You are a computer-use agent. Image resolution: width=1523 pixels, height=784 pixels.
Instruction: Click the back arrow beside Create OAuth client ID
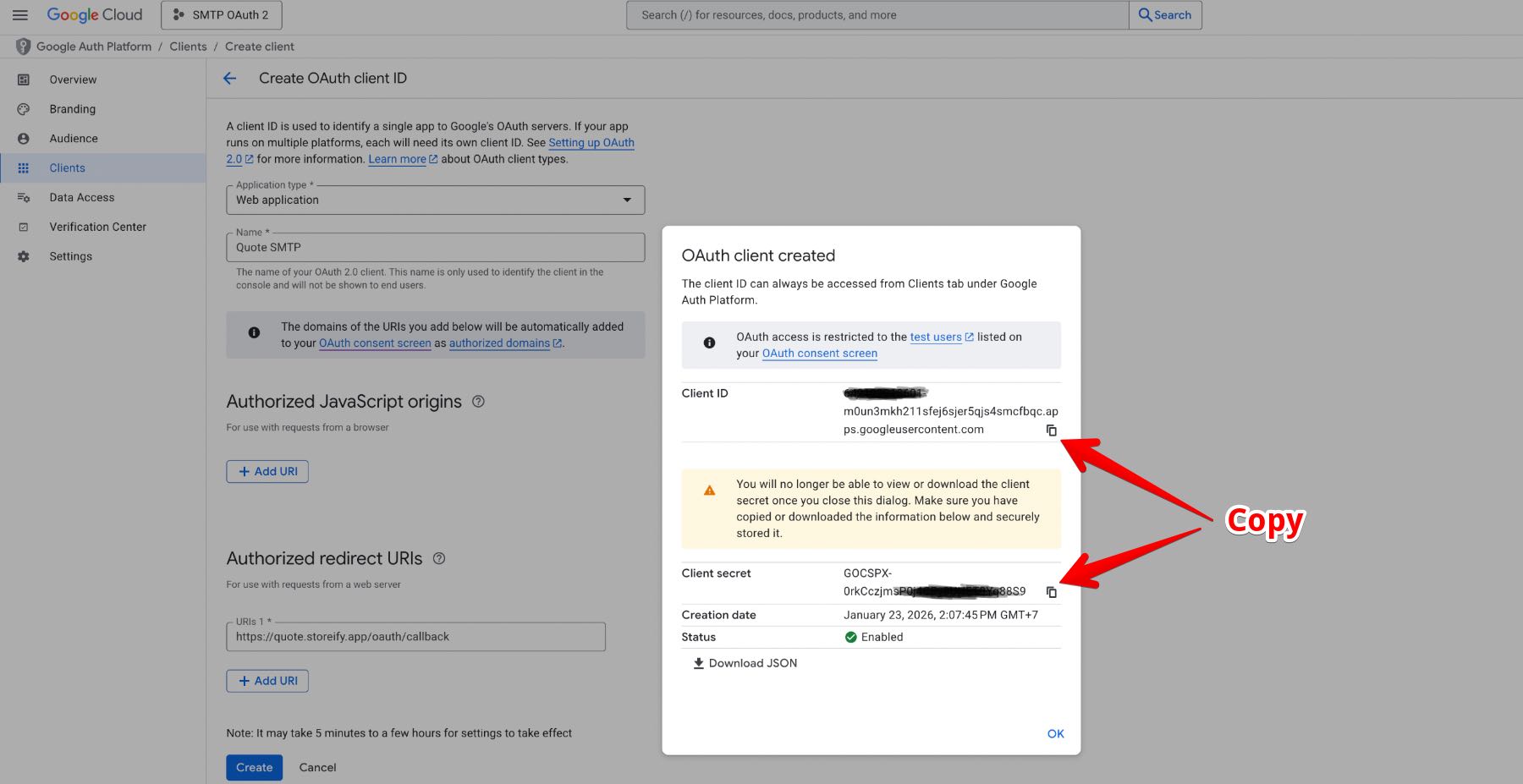[230, 79]
